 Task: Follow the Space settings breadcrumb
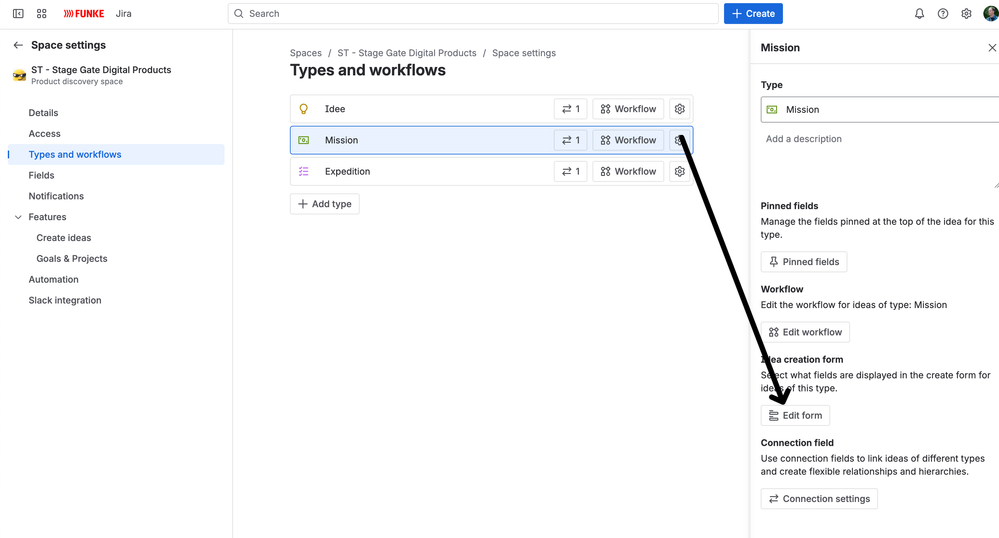point(524,53)
